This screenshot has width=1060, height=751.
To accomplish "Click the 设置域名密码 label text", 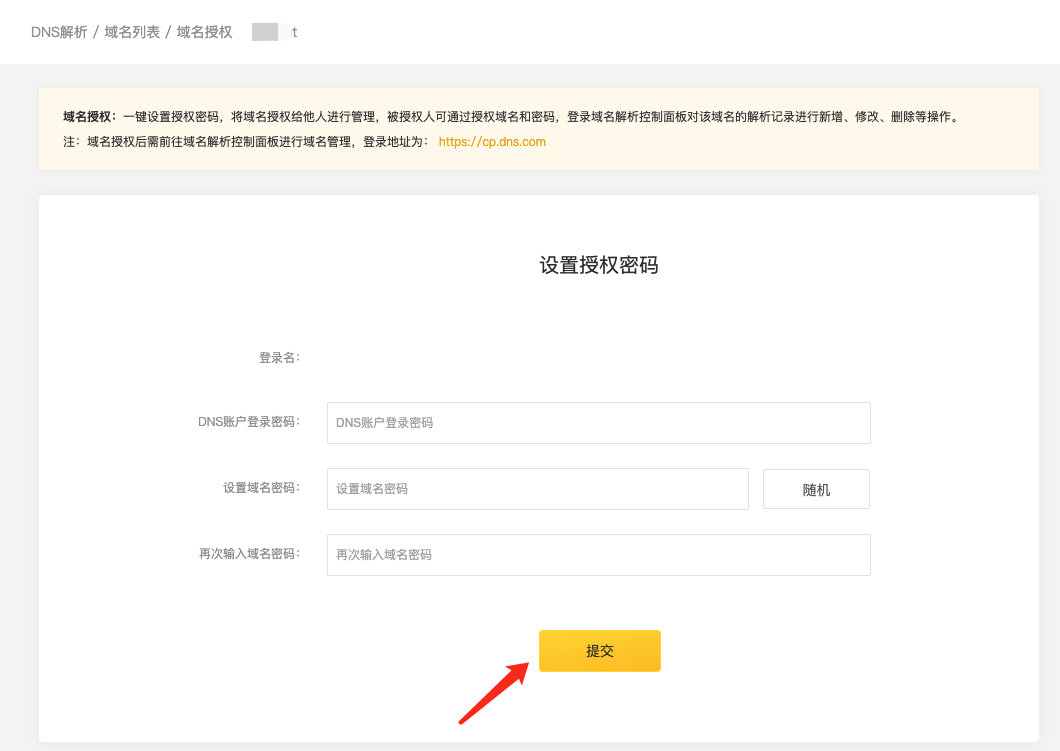I will point(260,488).
